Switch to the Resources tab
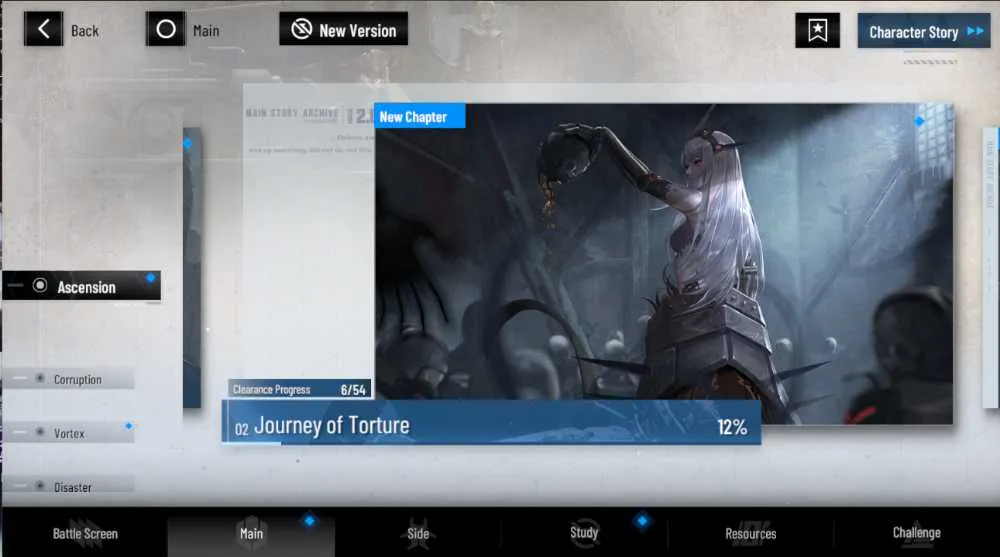 [x=751, y=533]
